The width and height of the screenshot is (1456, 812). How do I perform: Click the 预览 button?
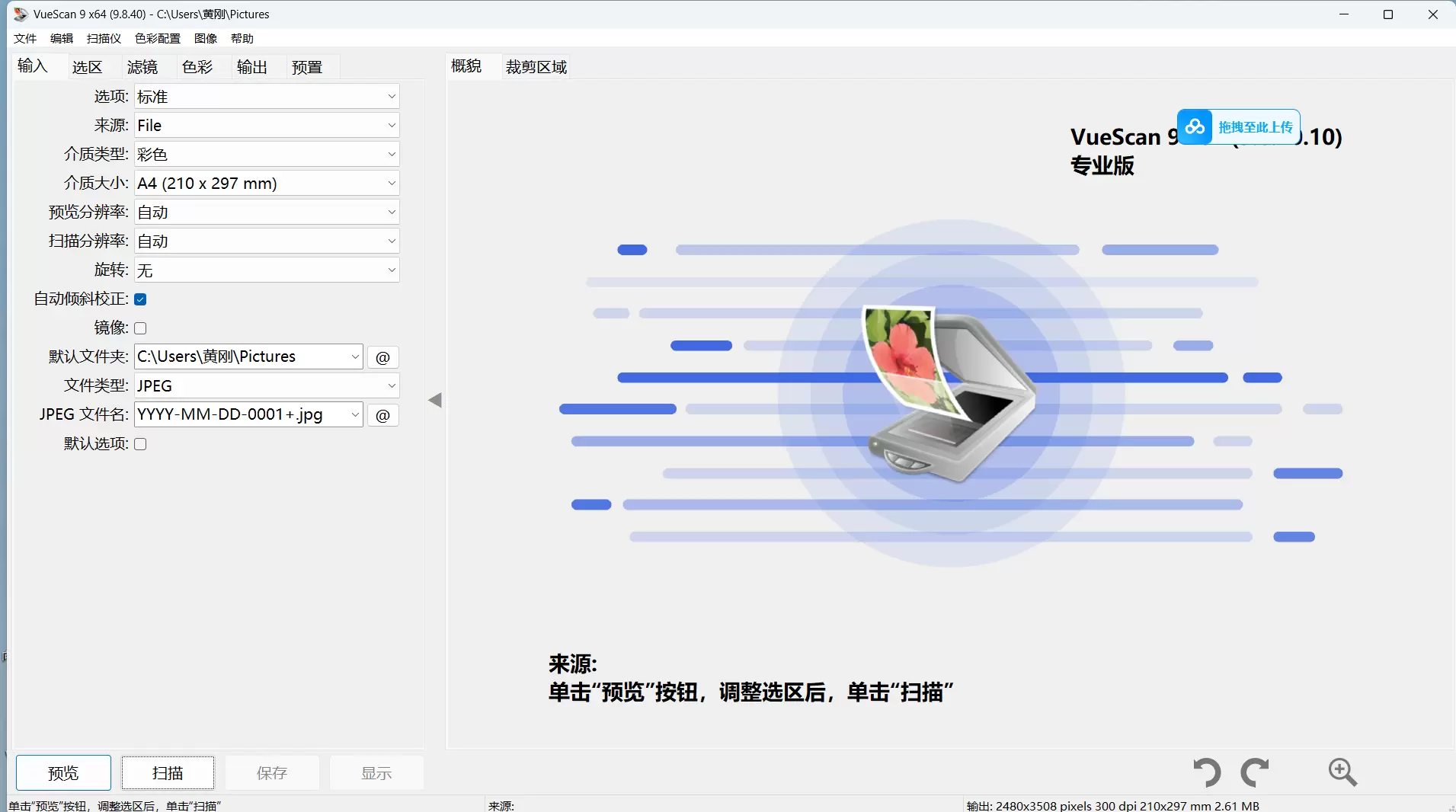(x=63, y=773)
